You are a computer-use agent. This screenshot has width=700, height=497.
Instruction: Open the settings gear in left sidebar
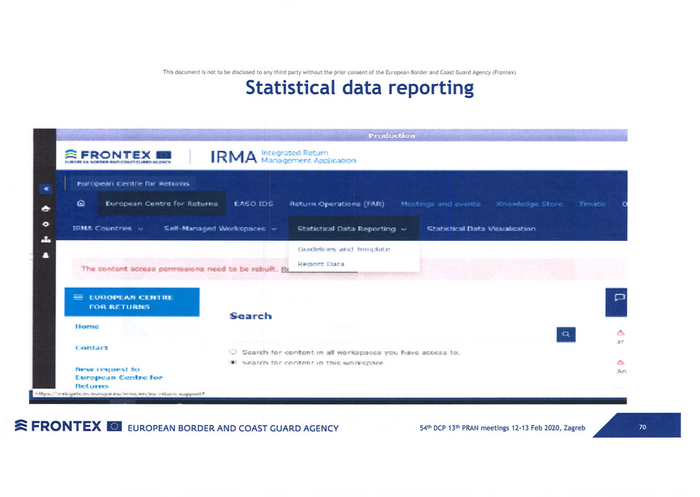coord(44,225)
